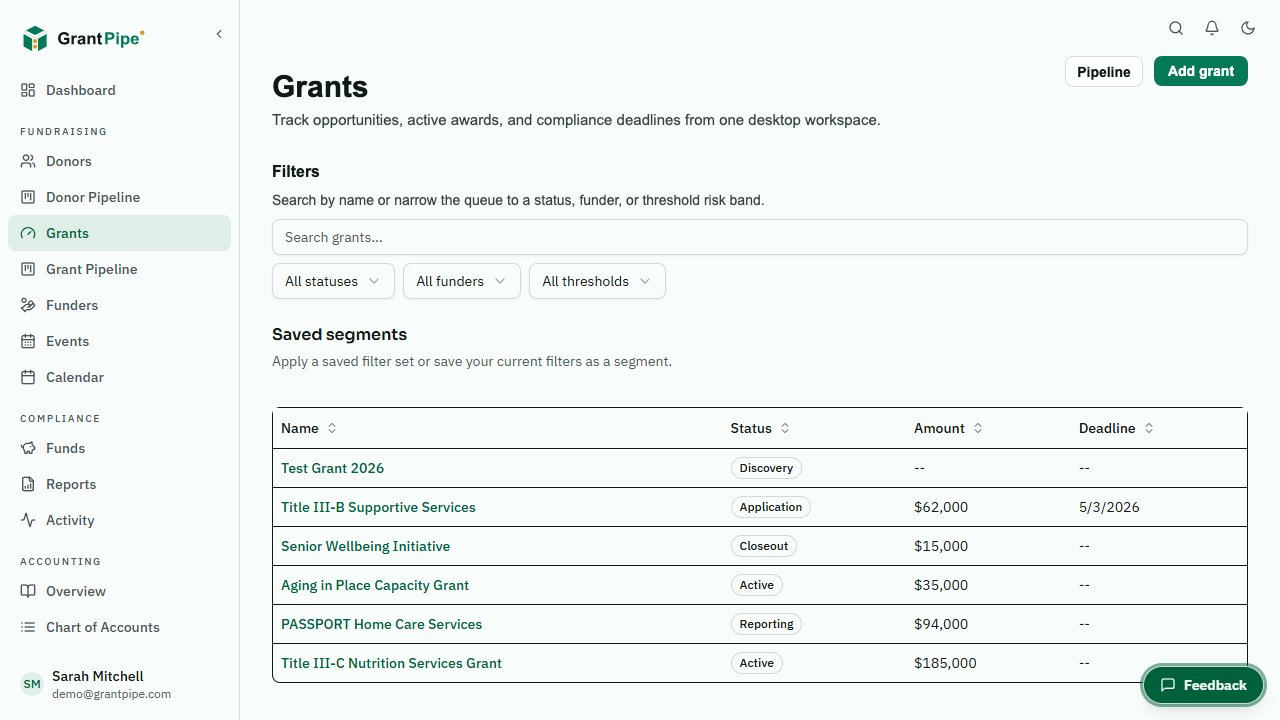Screen dimensions: 1280x720
Task: Sort by Amount column arrows
Action: (978, 428)
